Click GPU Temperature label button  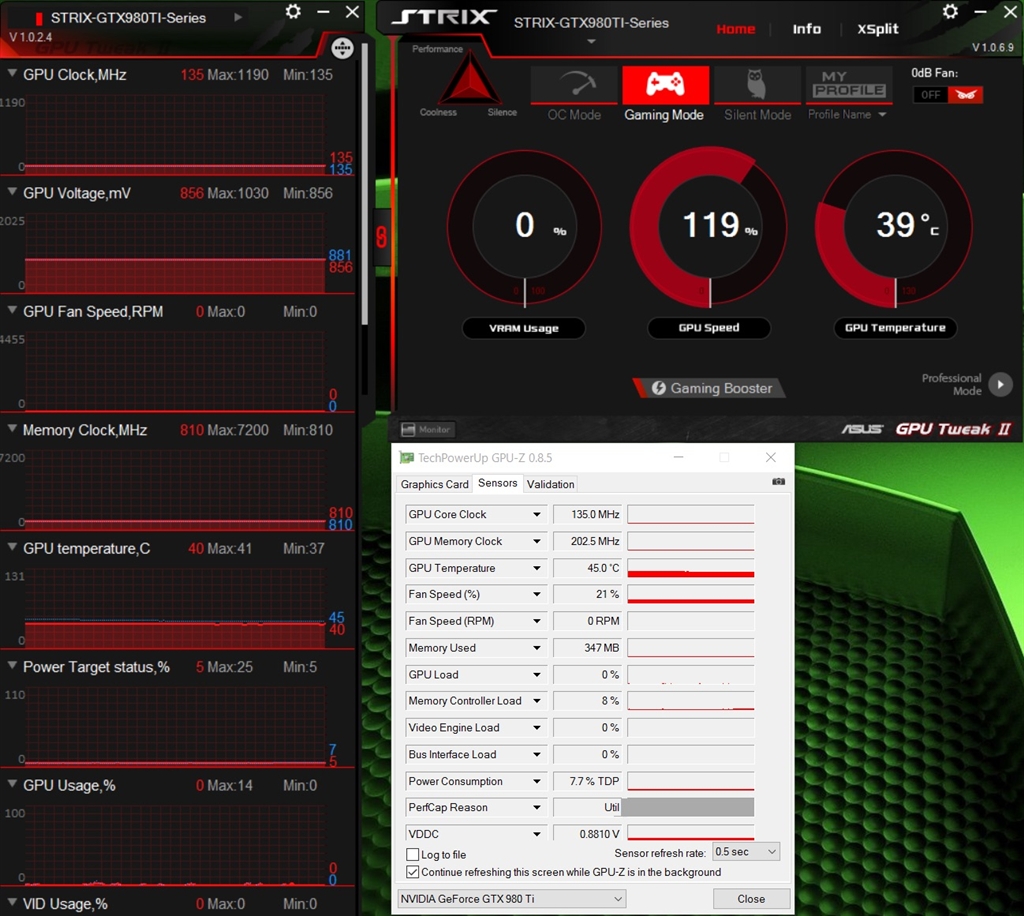pyautogui.click(x=895, y=328)
